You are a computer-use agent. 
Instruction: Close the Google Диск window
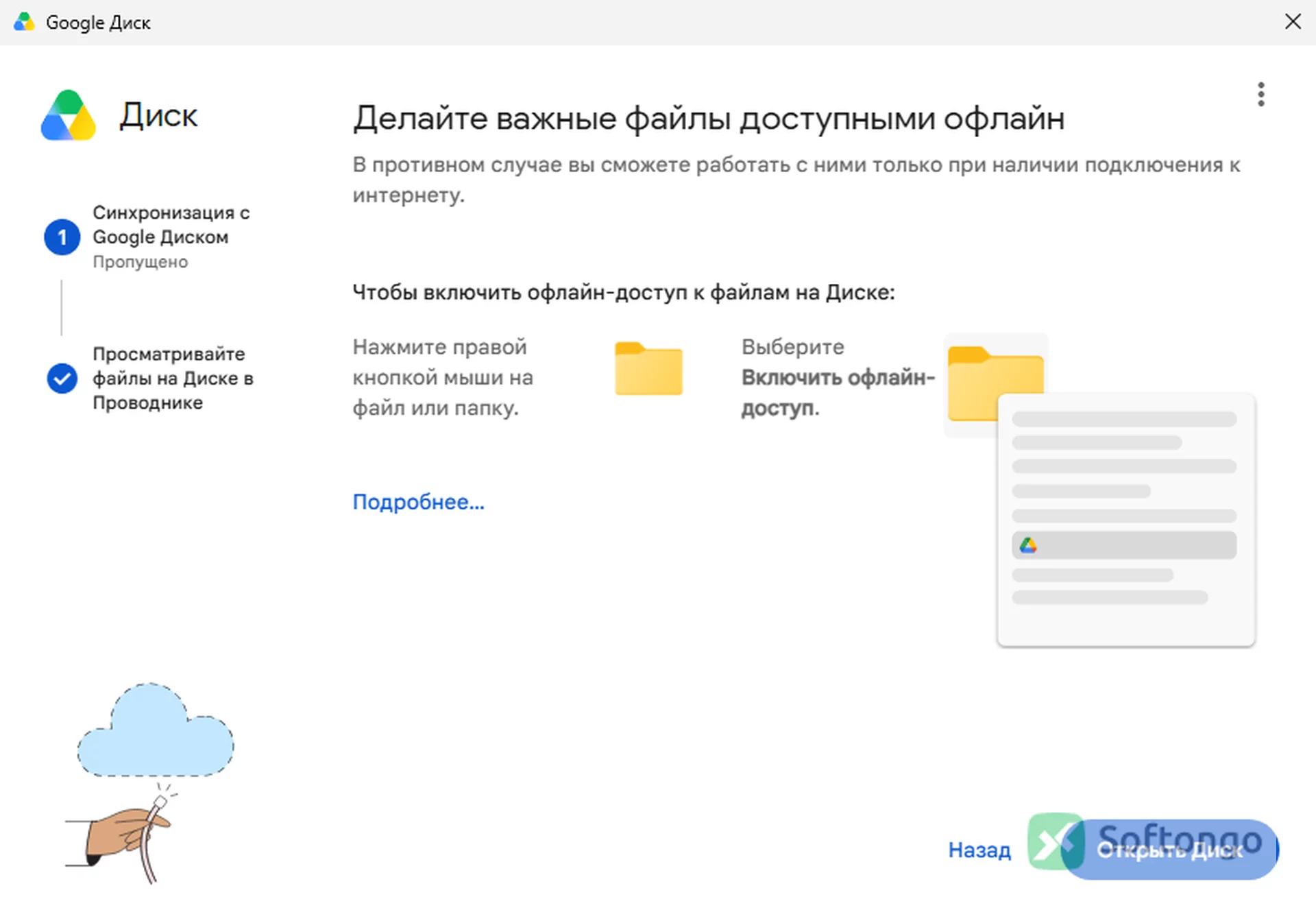point(1293,21)
